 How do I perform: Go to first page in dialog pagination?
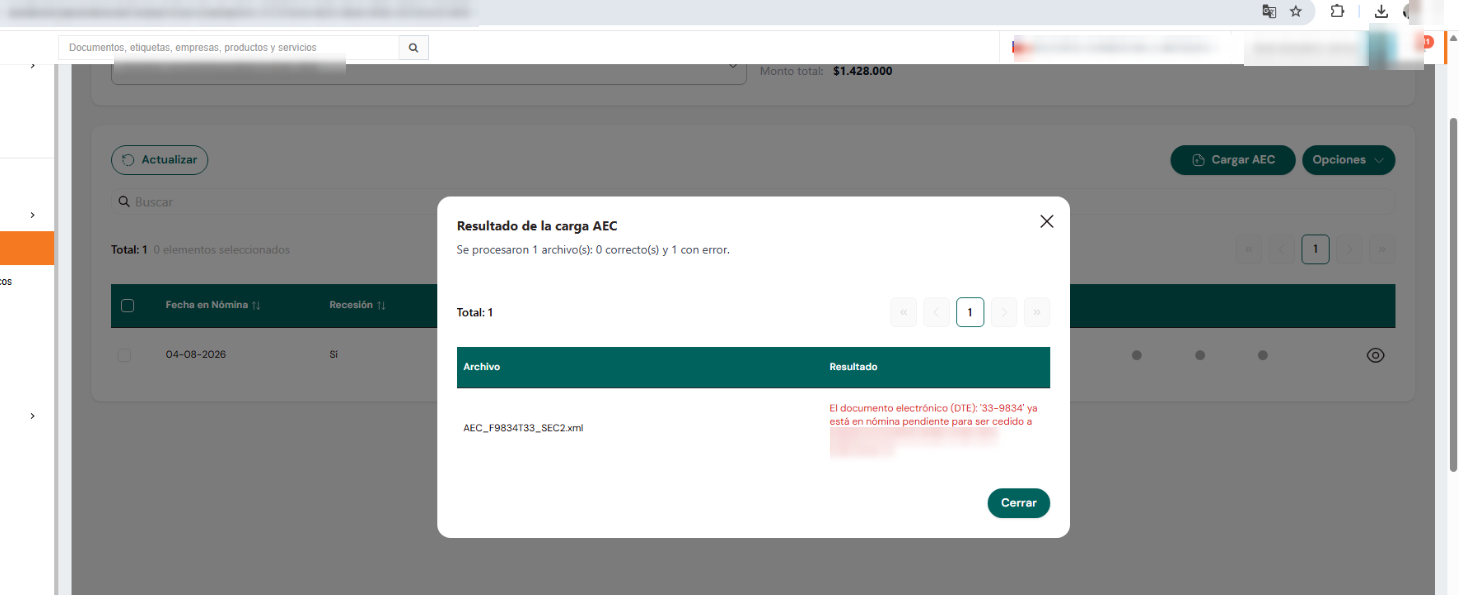(903, 312)
